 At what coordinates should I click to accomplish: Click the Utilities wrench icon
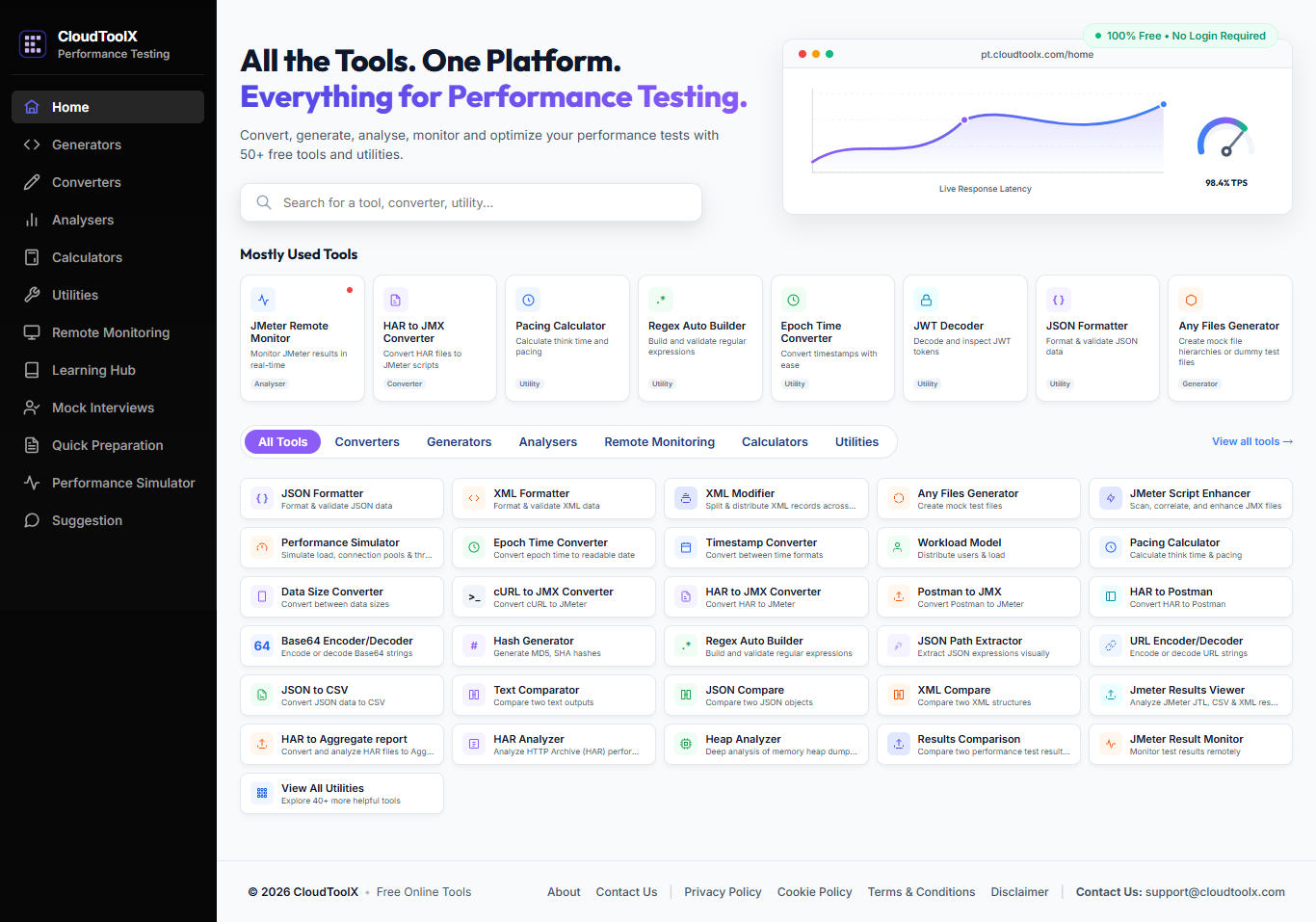click(32, 295)
